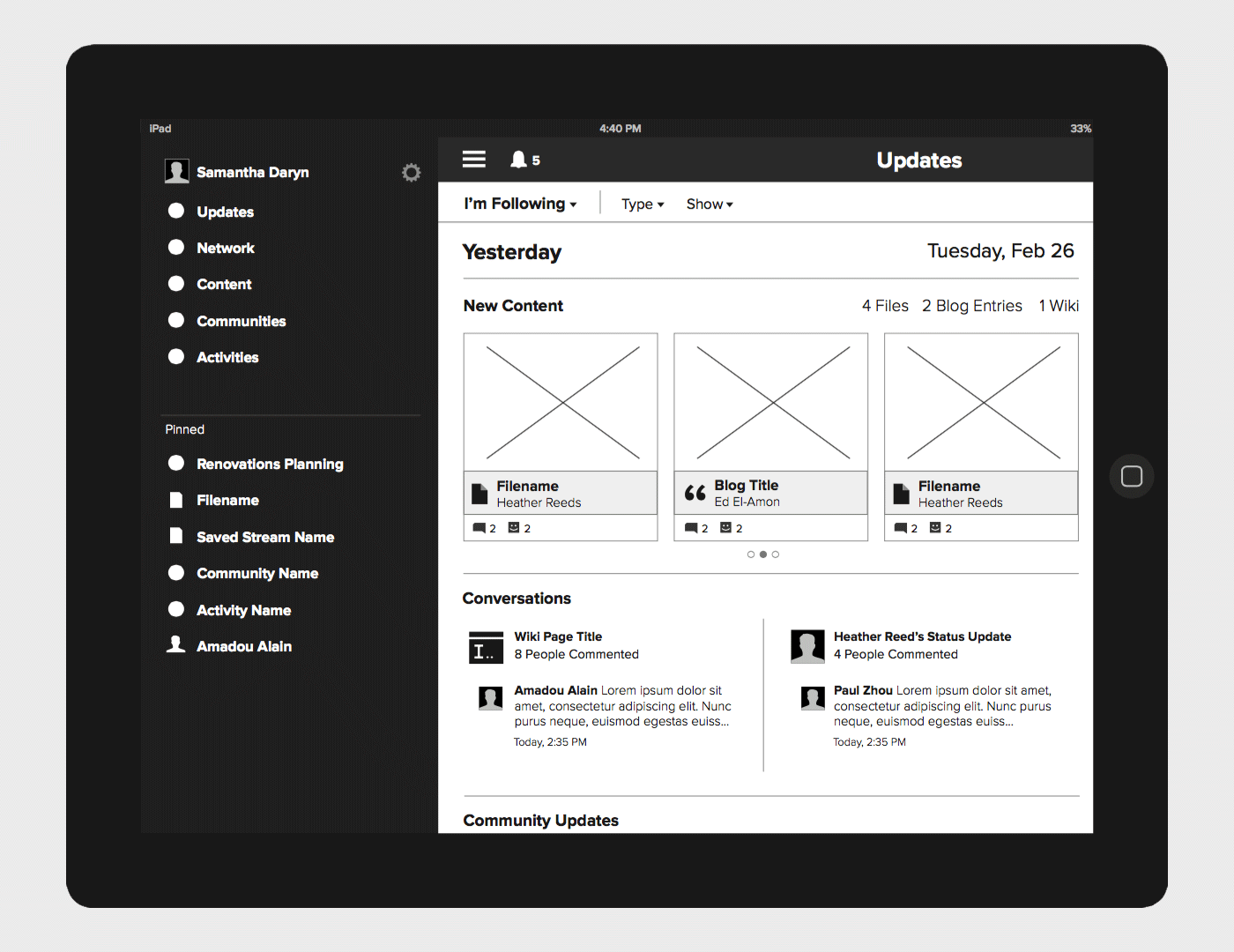Viewport: 1234px width, 952px height.
Task: Open the Type filter dropdown
Action: pyautogui.click(x=643, y=205)
